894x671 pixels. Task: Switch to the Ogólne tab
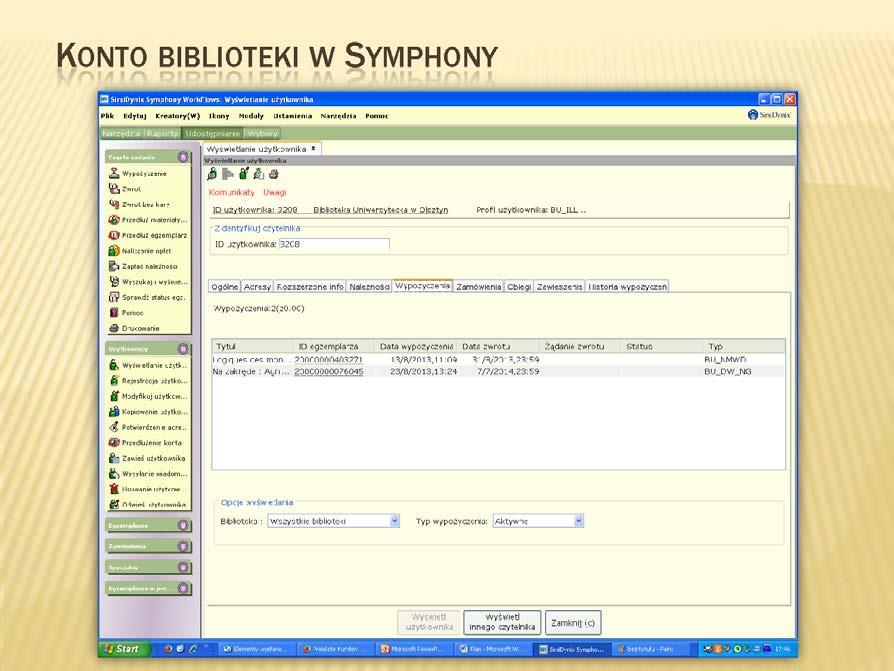(x=225, y=287)
